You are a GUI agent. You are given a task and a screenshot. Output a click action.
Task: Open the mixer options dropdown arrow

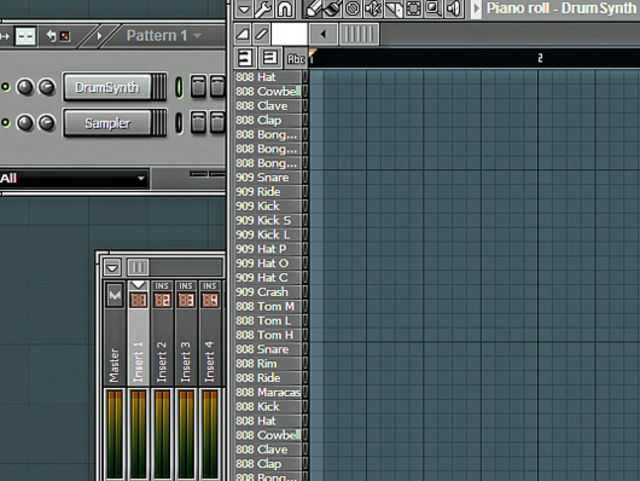[112, 267]
